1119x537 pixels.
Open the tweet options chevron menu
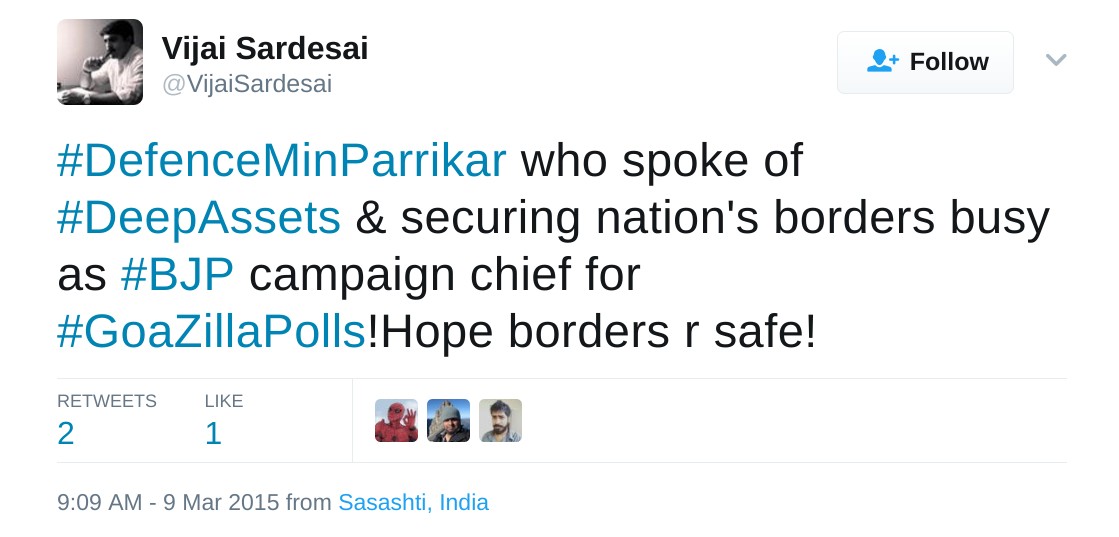(x=1055, y=61)
